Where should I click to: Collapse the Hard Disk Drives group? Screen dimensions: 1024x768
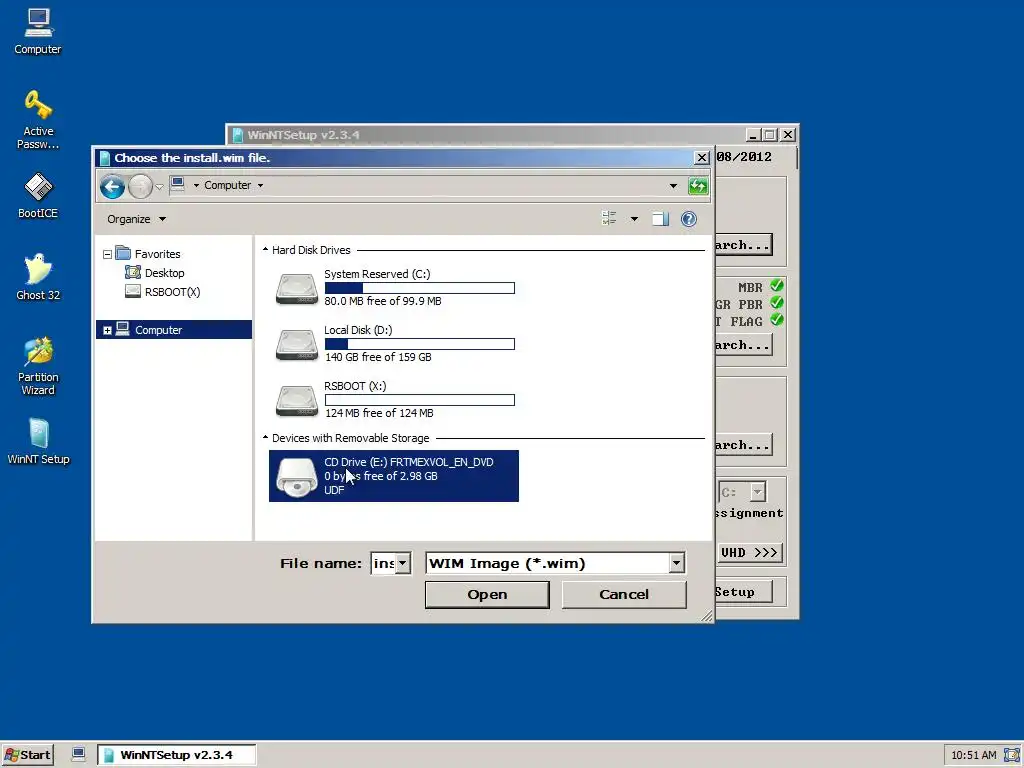point(265,249)
